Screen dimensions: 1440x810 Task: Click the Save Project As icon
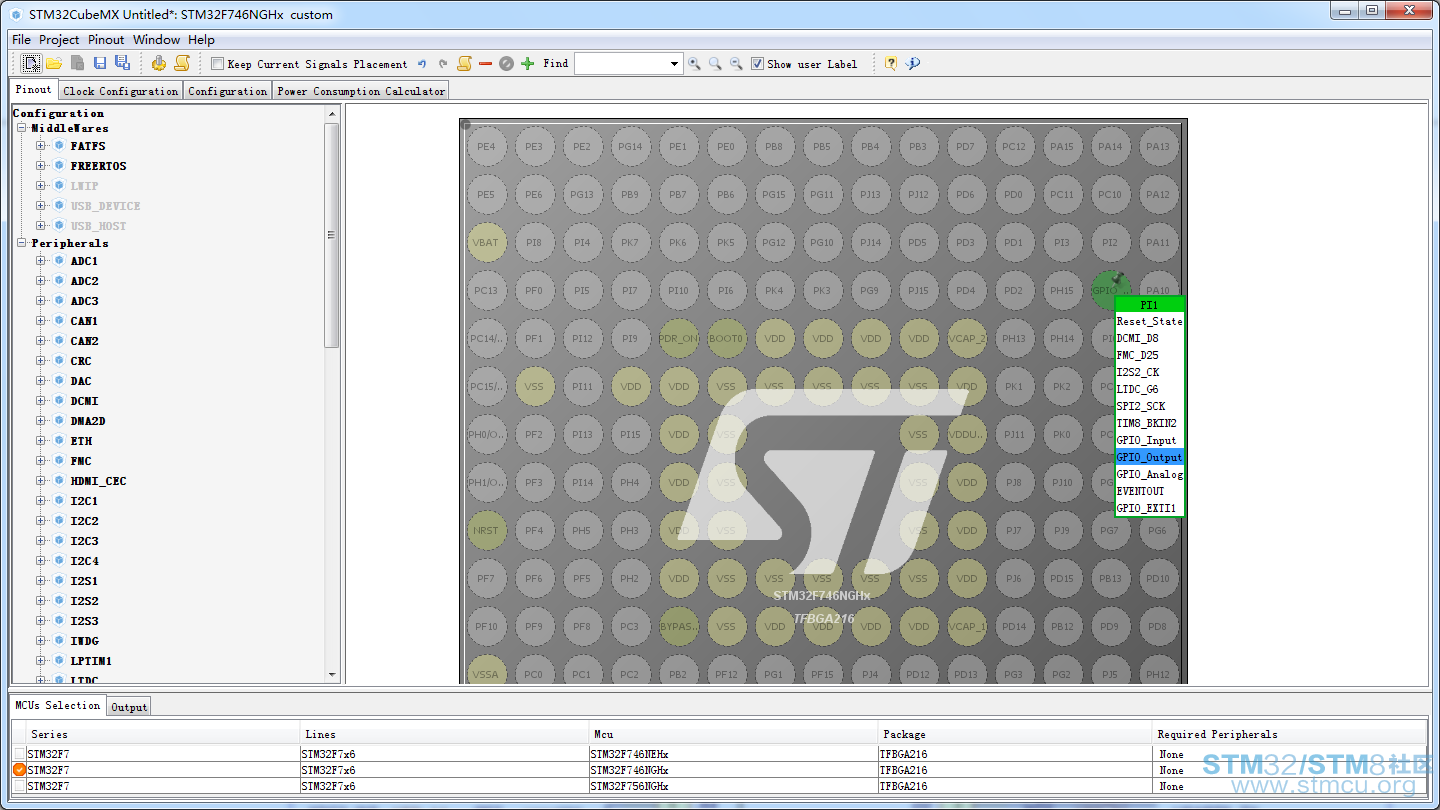(122, 63)
